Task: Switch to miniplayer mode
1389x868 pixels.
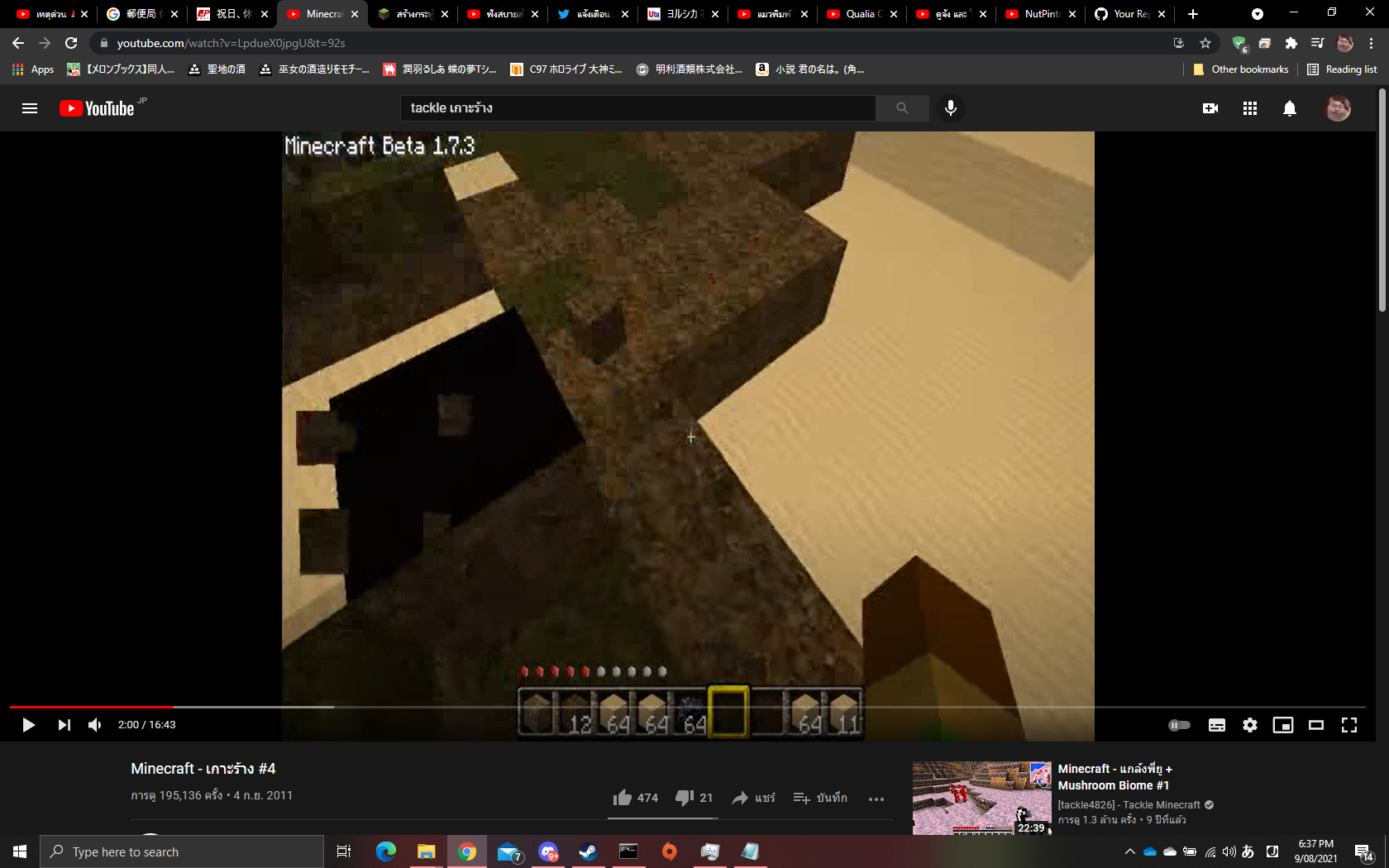Action: tap(1283, 725)
